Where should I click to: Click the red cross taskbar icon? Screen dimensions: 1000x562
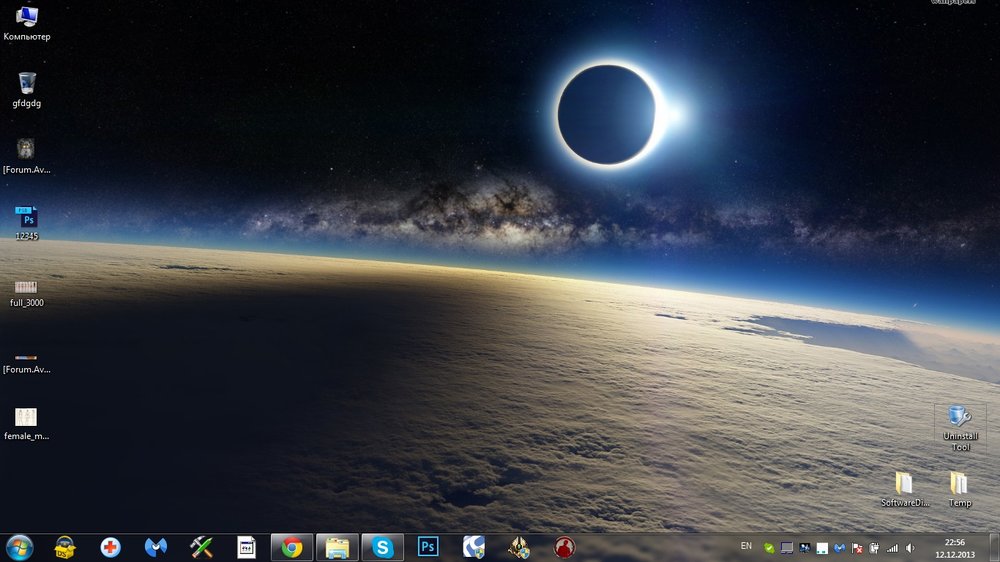(x=110, y=547)
